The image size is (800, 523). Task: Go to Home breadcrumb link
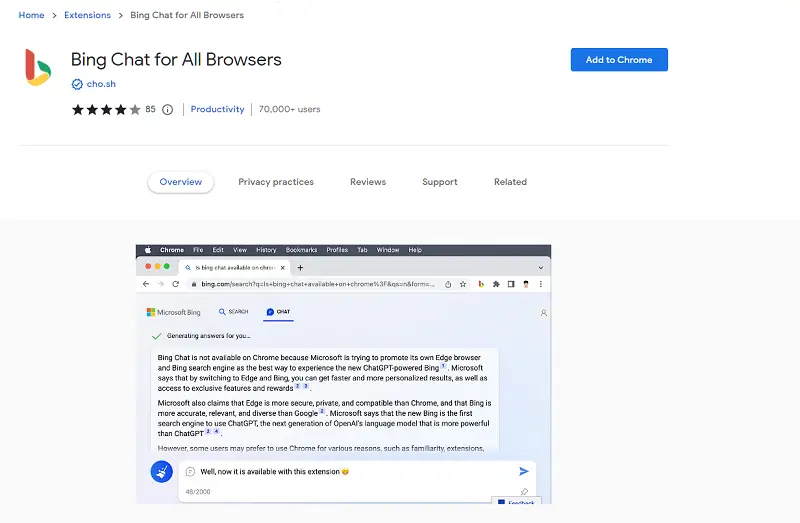[x=31, y=15]
